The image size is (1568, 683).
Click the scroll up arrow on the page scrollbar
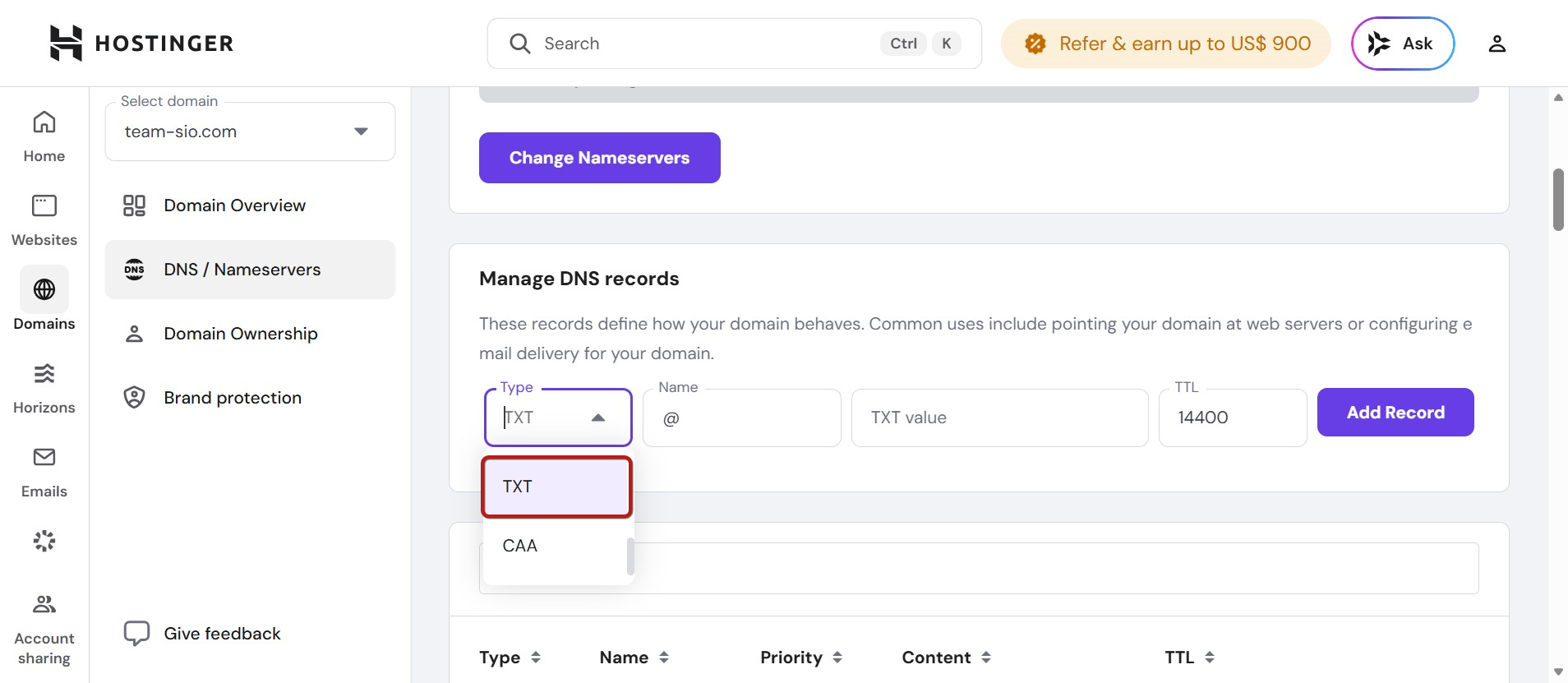click(1558, 97)
